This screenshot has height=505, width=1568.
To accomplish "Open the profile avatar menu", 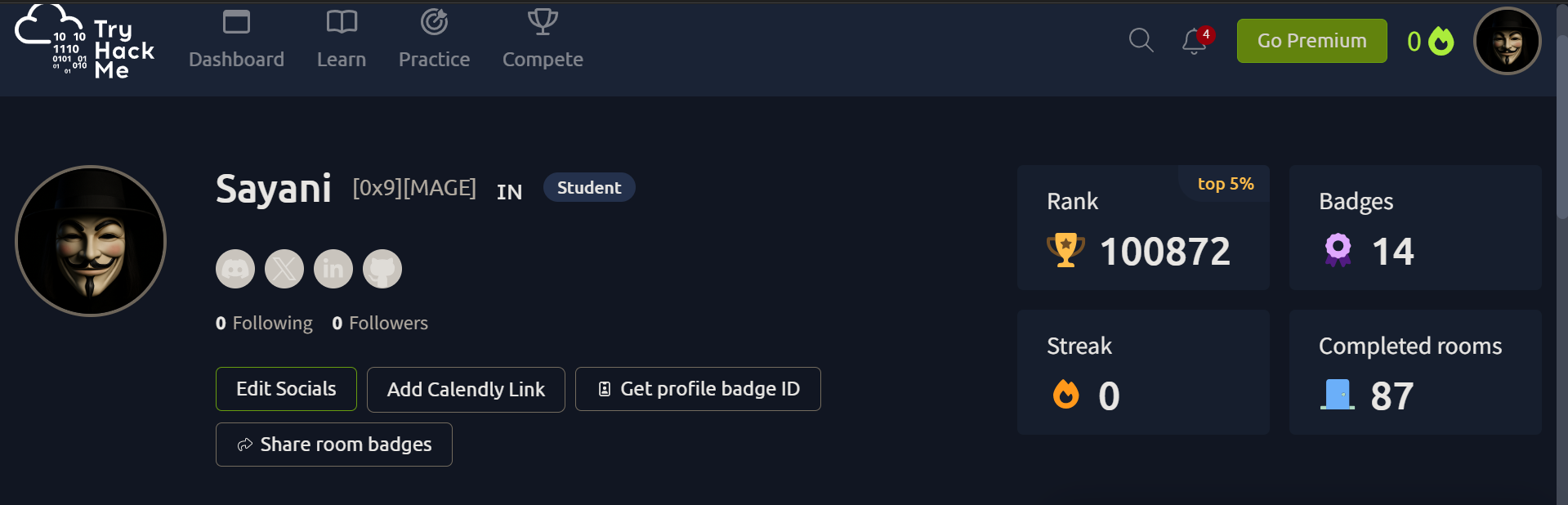I will pyautogui.click(x=1507, y=40).
